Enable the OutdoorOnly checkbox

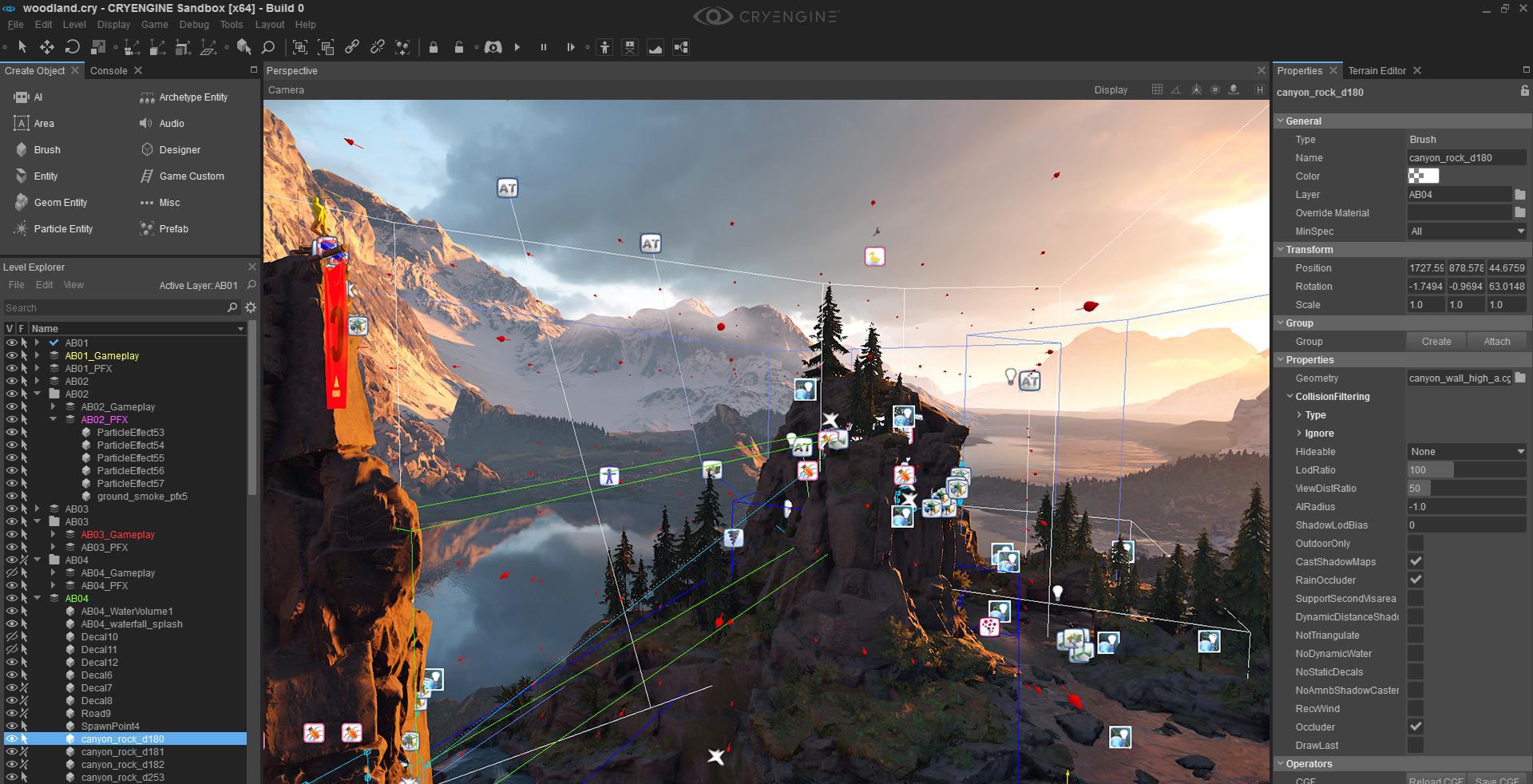pyautogui.click(x=1416, y=544)
